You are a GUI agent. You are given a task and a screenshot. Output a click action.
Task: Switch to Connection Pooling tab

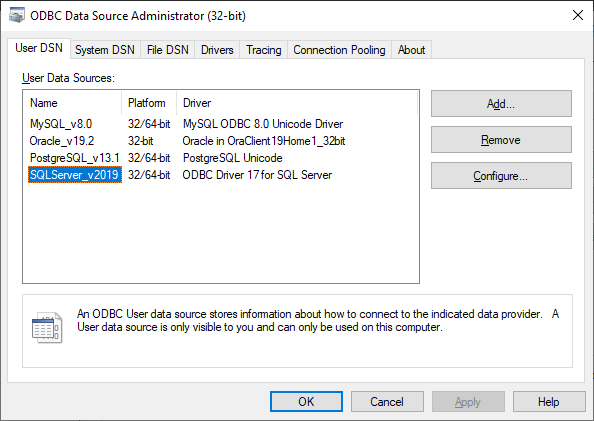click(339, 50)
